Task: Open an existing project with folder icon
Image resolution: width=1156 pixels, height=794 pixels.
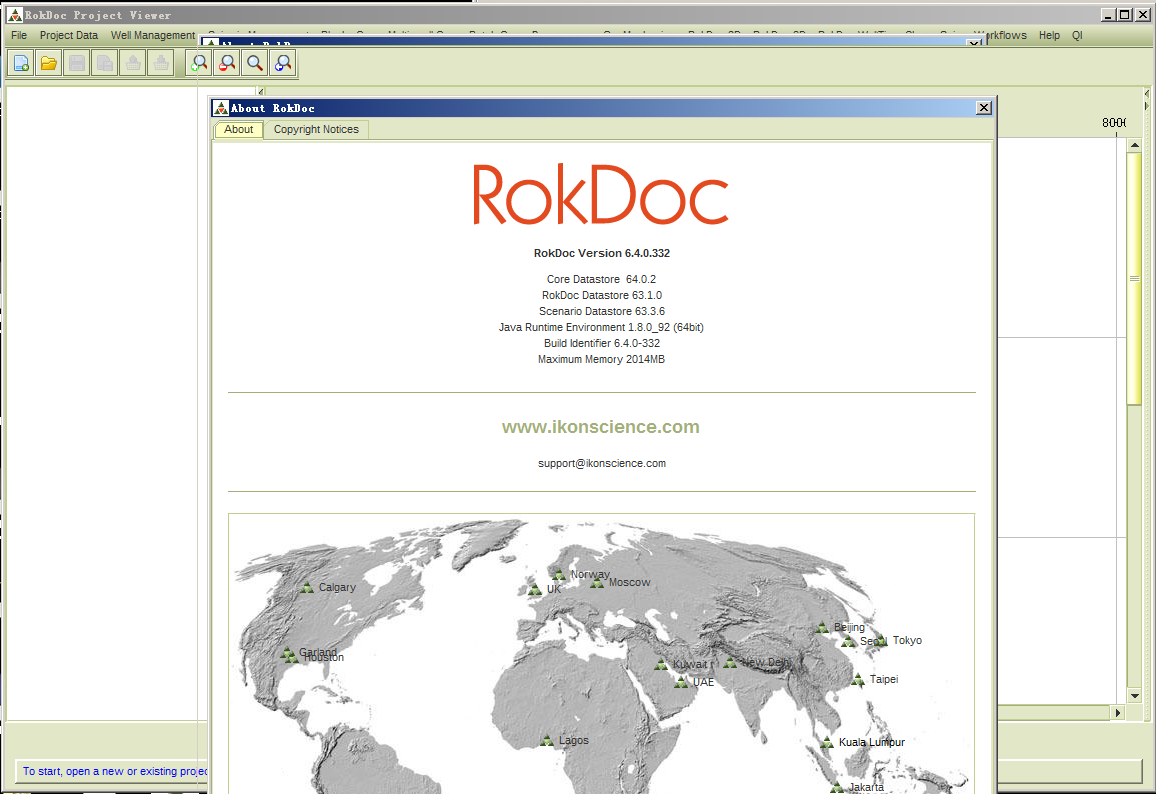Action: point(49,63)
